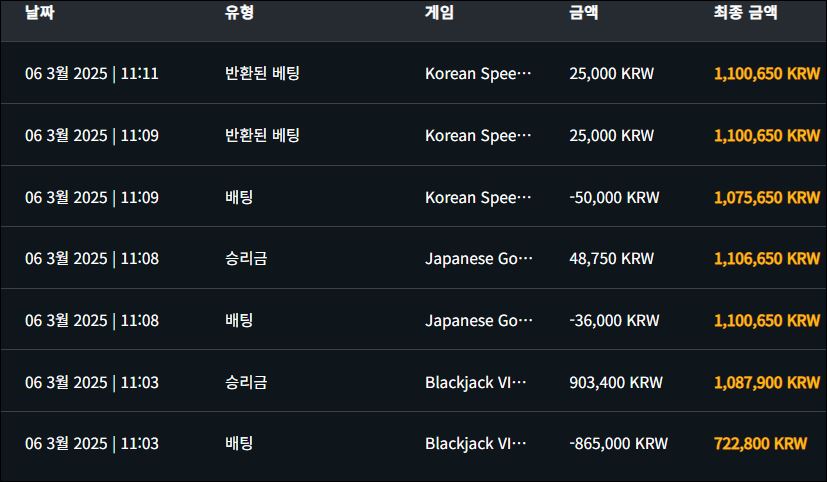Select the 48,750 KRW winnings amount

click(611, 259)
